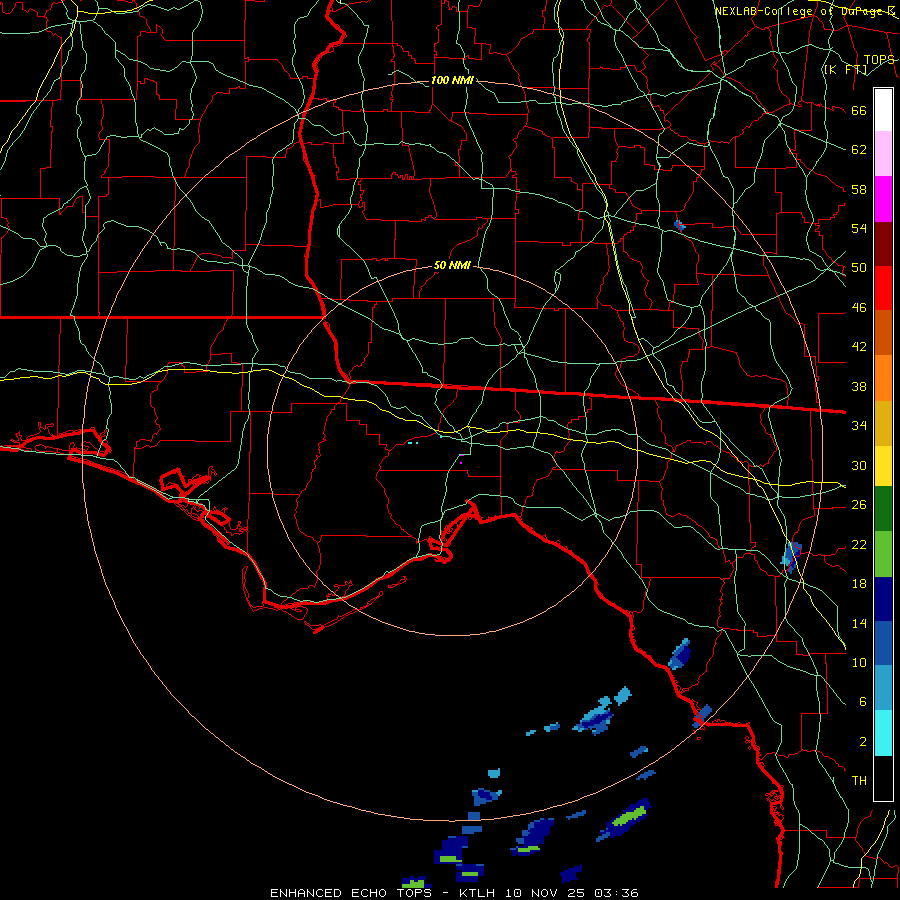Pick the light green legend swatch
Viewport: 900px width, 900px height.
883,554
